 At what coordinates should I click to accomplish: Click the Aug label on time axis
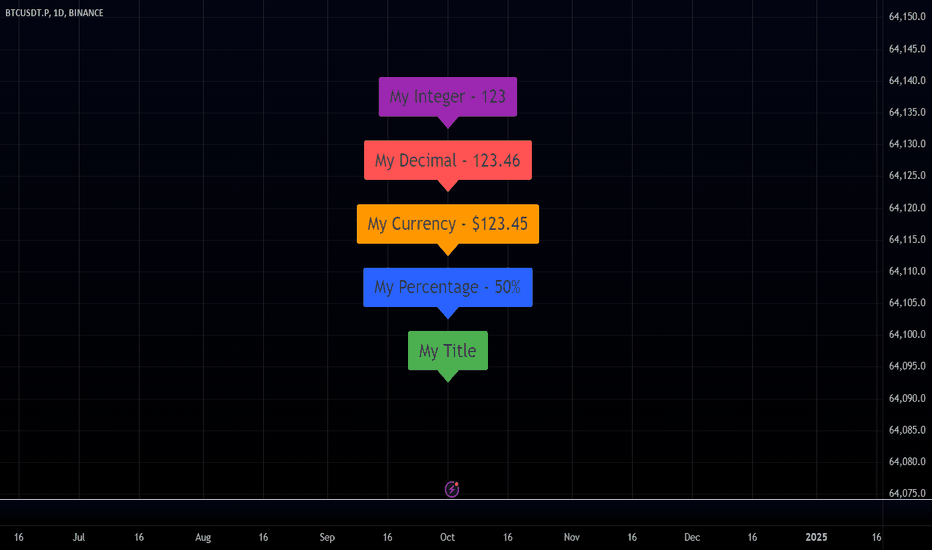coord(203,538)
